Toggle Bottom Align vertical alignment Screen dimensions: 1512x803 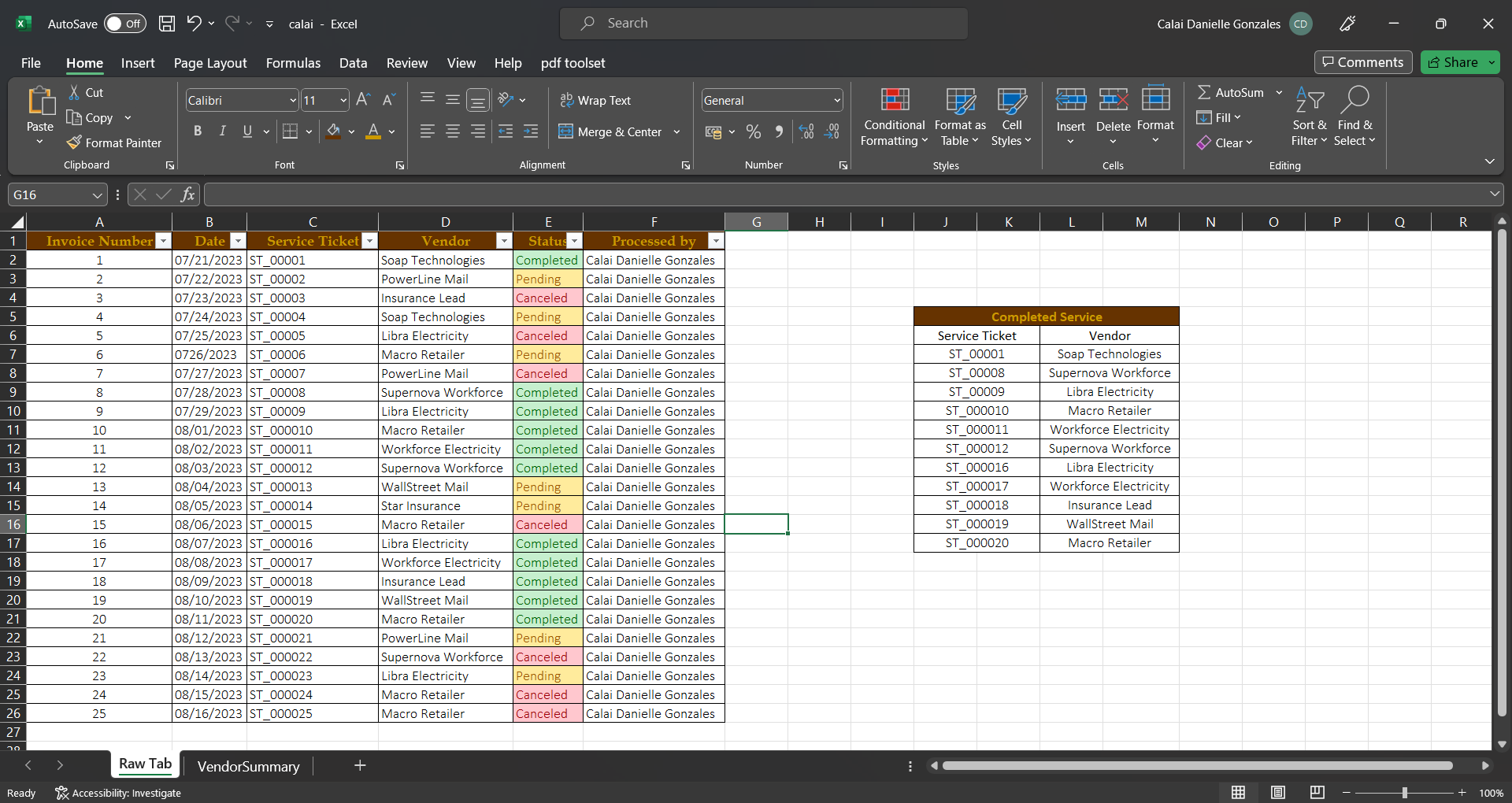(477, 100)
